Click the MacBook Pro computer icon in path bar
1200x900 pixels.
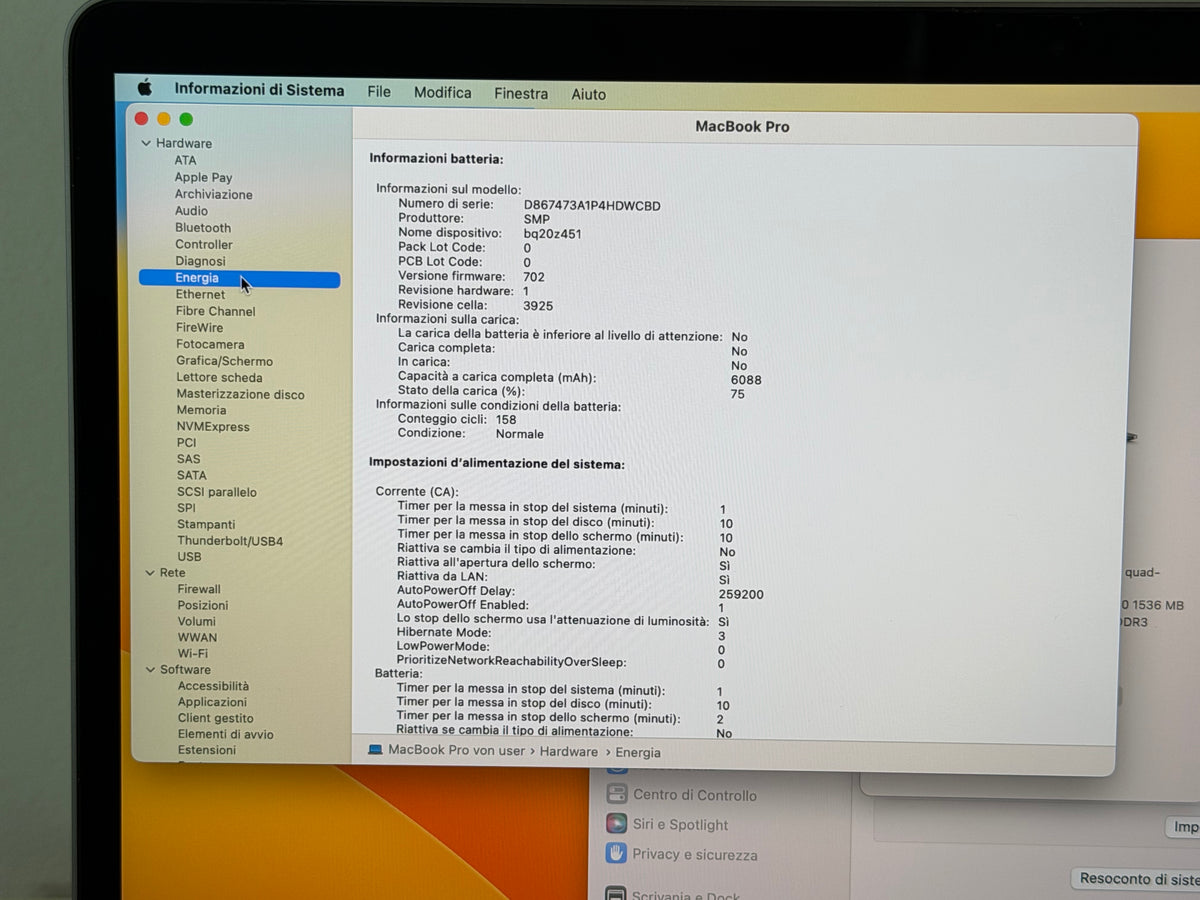(375, 750)
